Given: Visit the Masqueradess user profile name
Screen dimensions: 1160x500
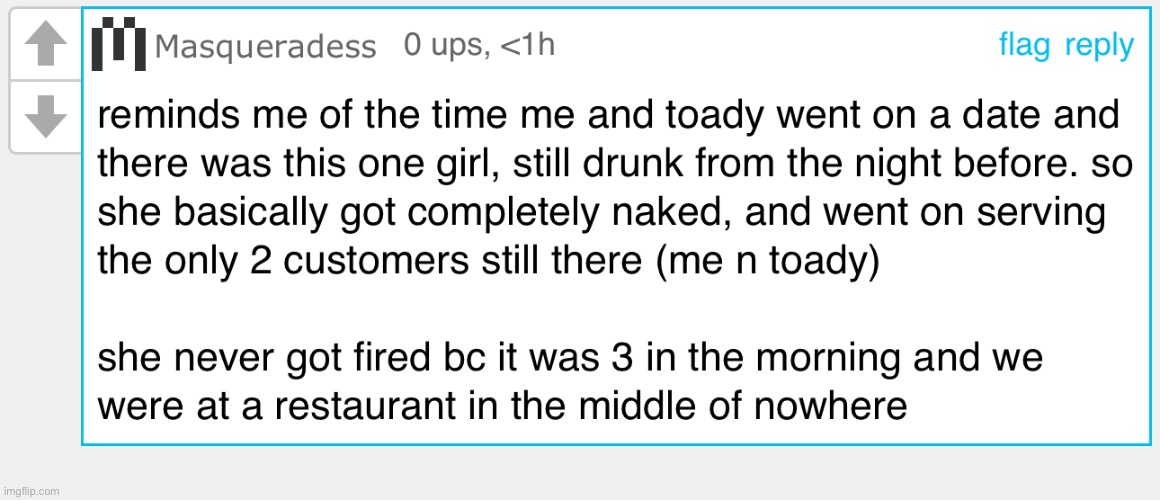Looking at the screenshot, I should pyautogui.click(x=266, y=47).
